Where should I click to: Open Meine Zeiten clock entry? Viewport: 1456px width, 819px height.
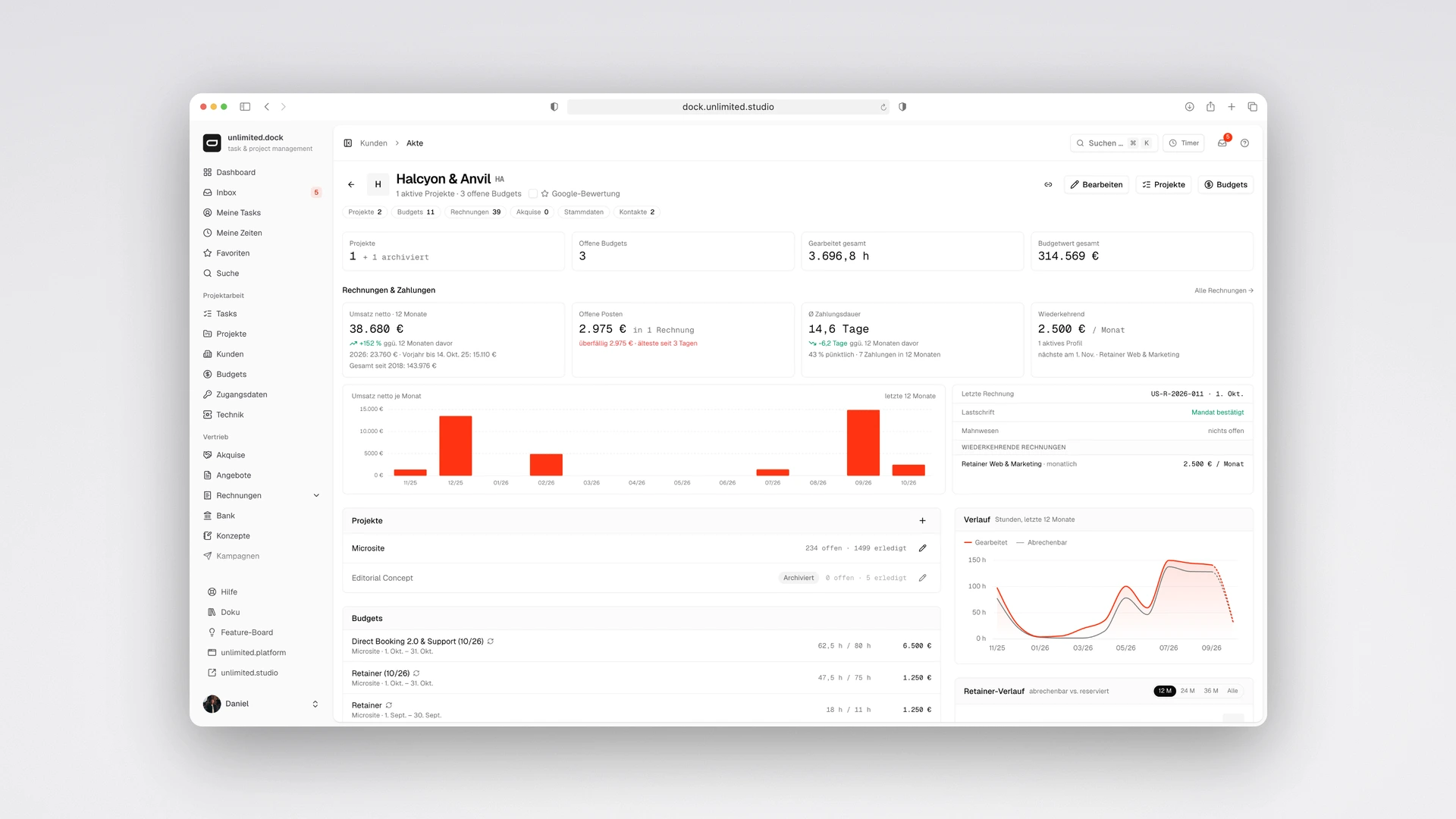[262, 233]
